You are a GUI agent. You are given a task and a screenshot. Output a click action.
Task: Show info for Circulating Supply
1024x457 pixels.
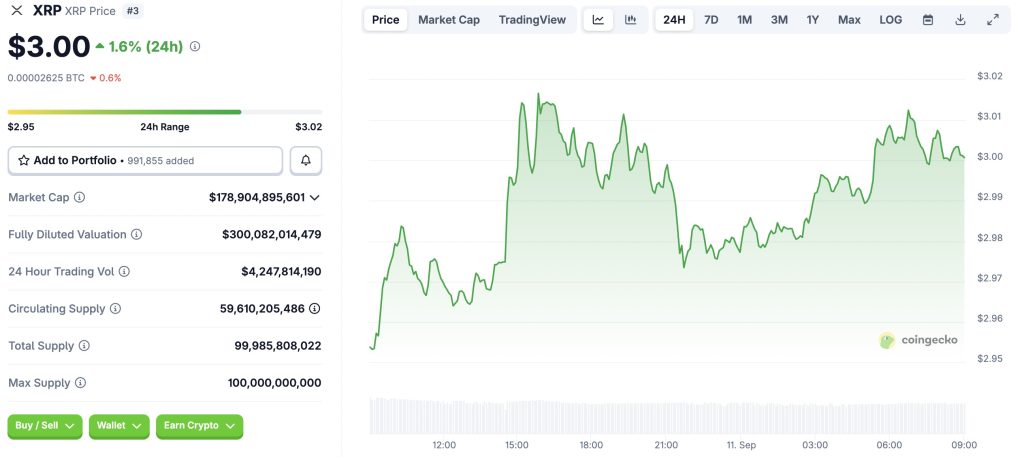tap(115, 309)
